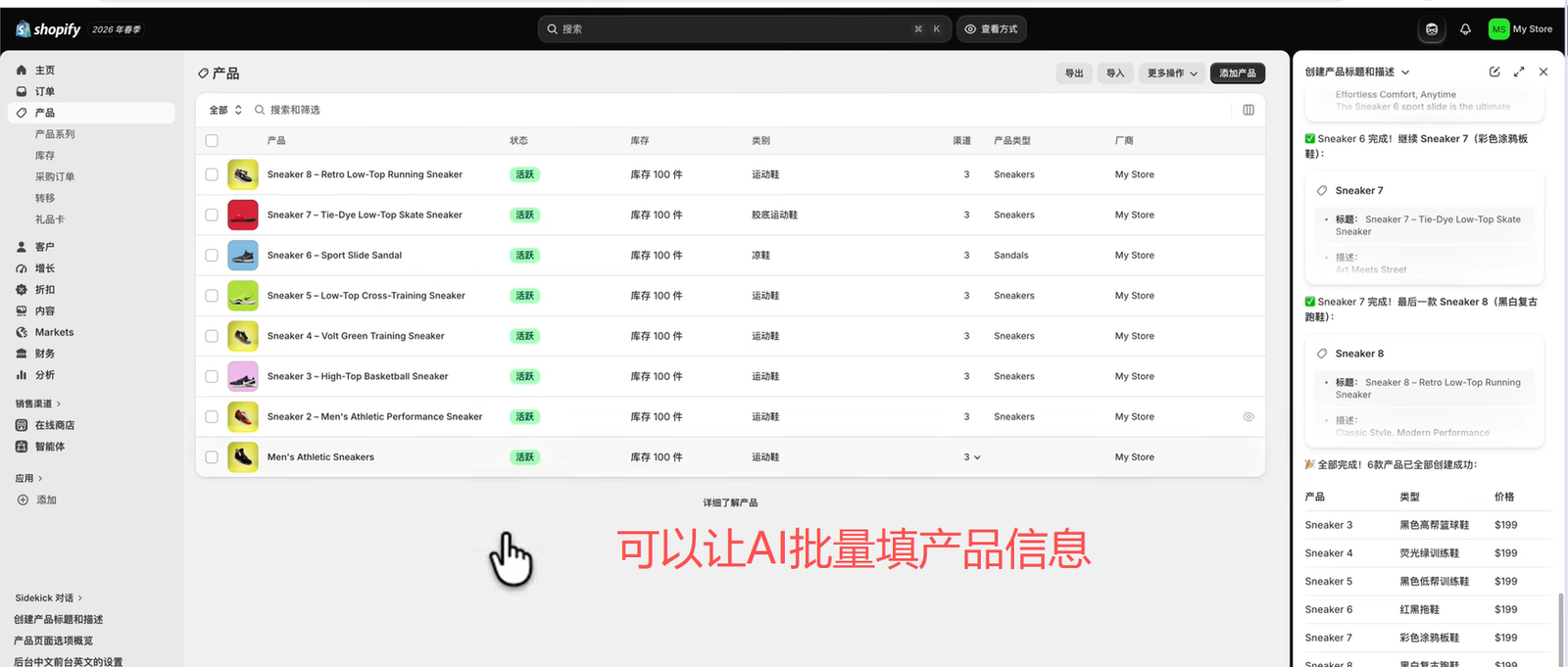Screen dimensions: 1568x667
Task: Open the Sidekick assistant icon in top bar
Action: [1432, 29]
